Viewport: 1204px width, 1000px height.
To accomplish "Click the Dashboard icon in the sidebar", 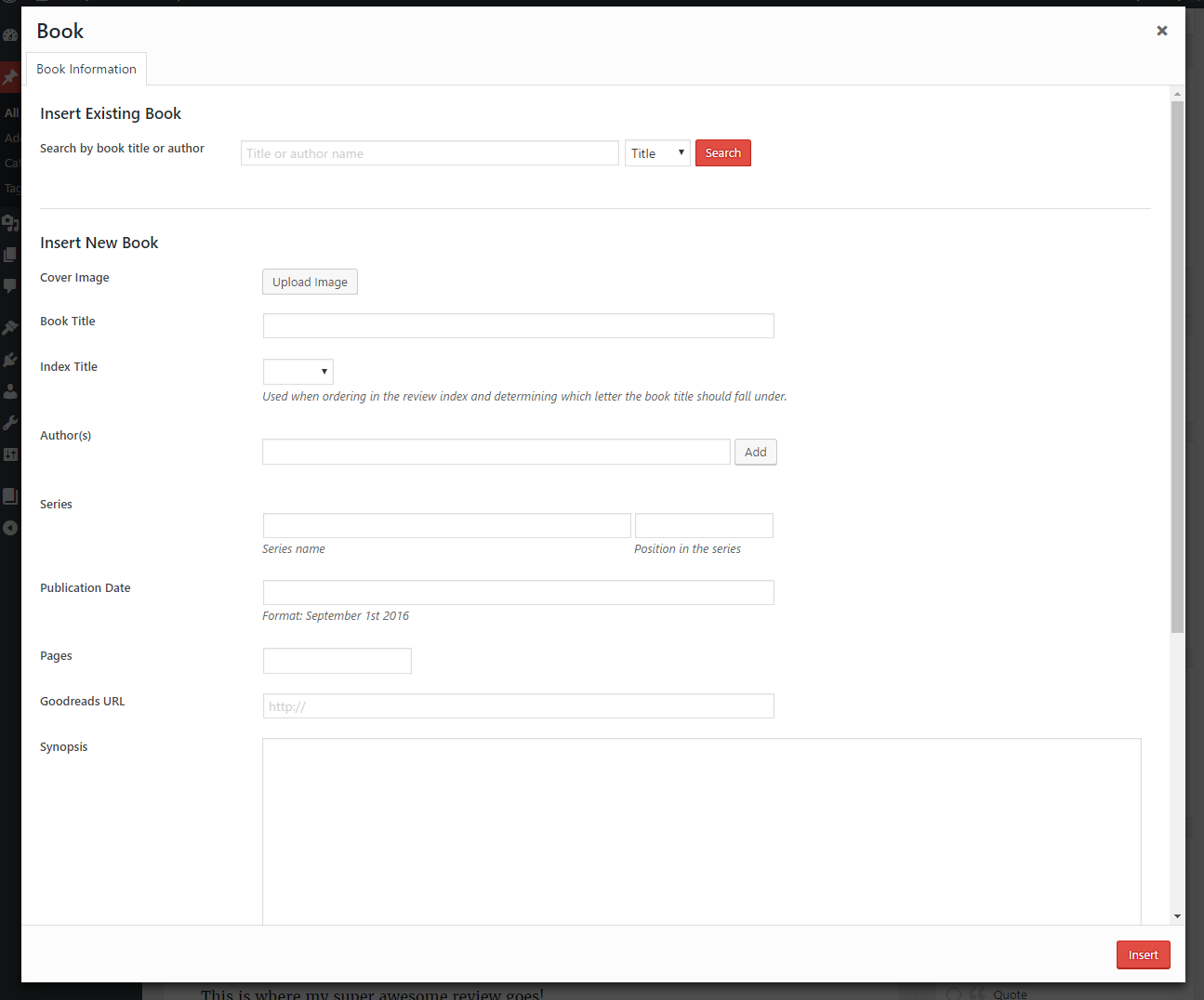I will [10, 35].
